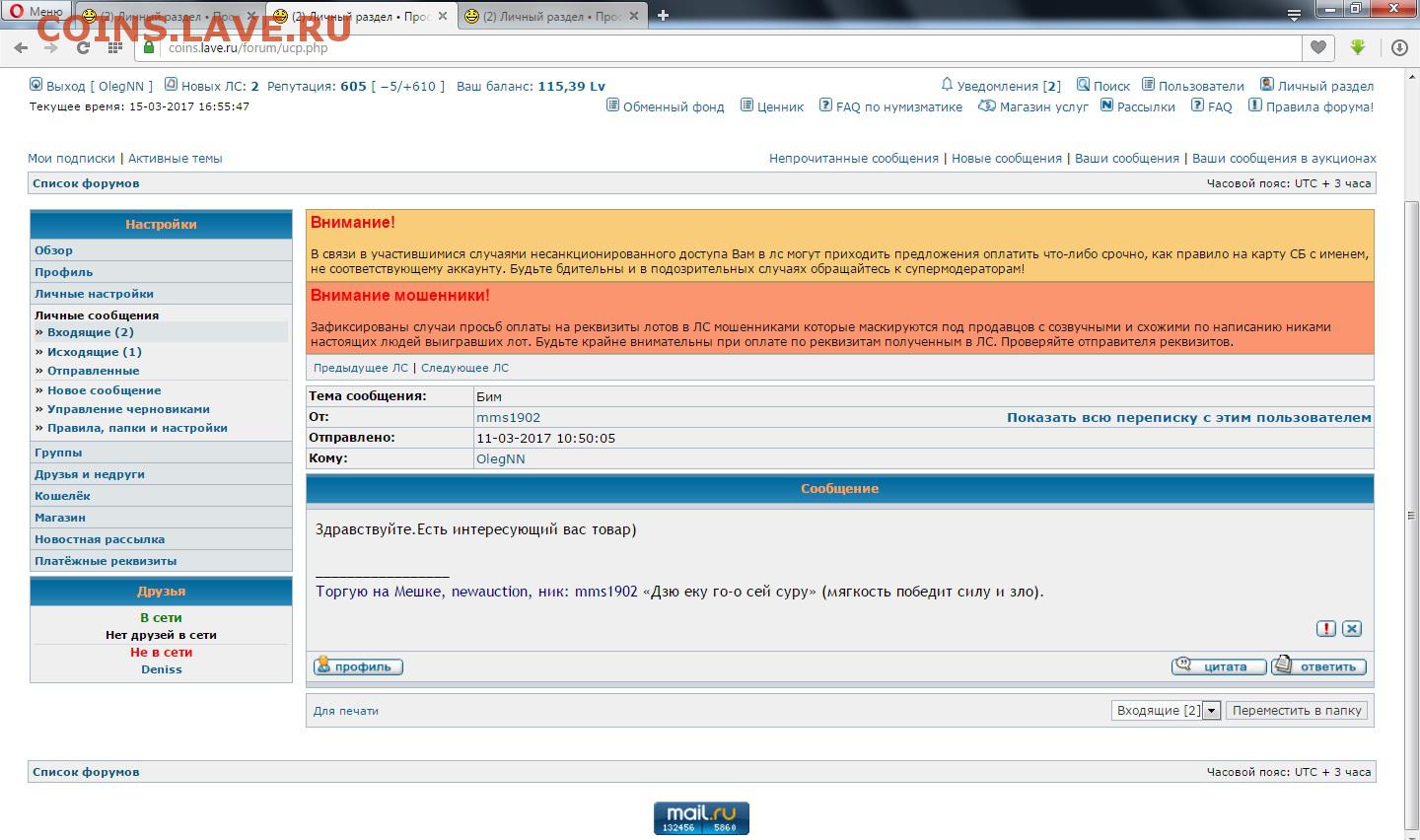Screen dimensions: 1420x840
Task: Click the профиль button
Action: click(358, 667)
